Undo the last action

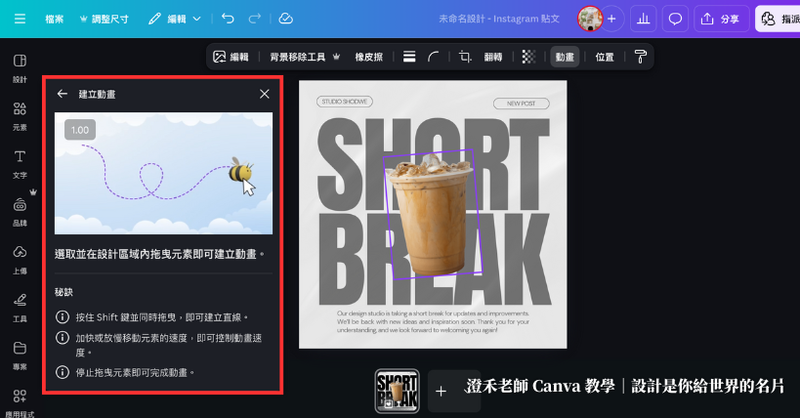(x=228, y=19)
